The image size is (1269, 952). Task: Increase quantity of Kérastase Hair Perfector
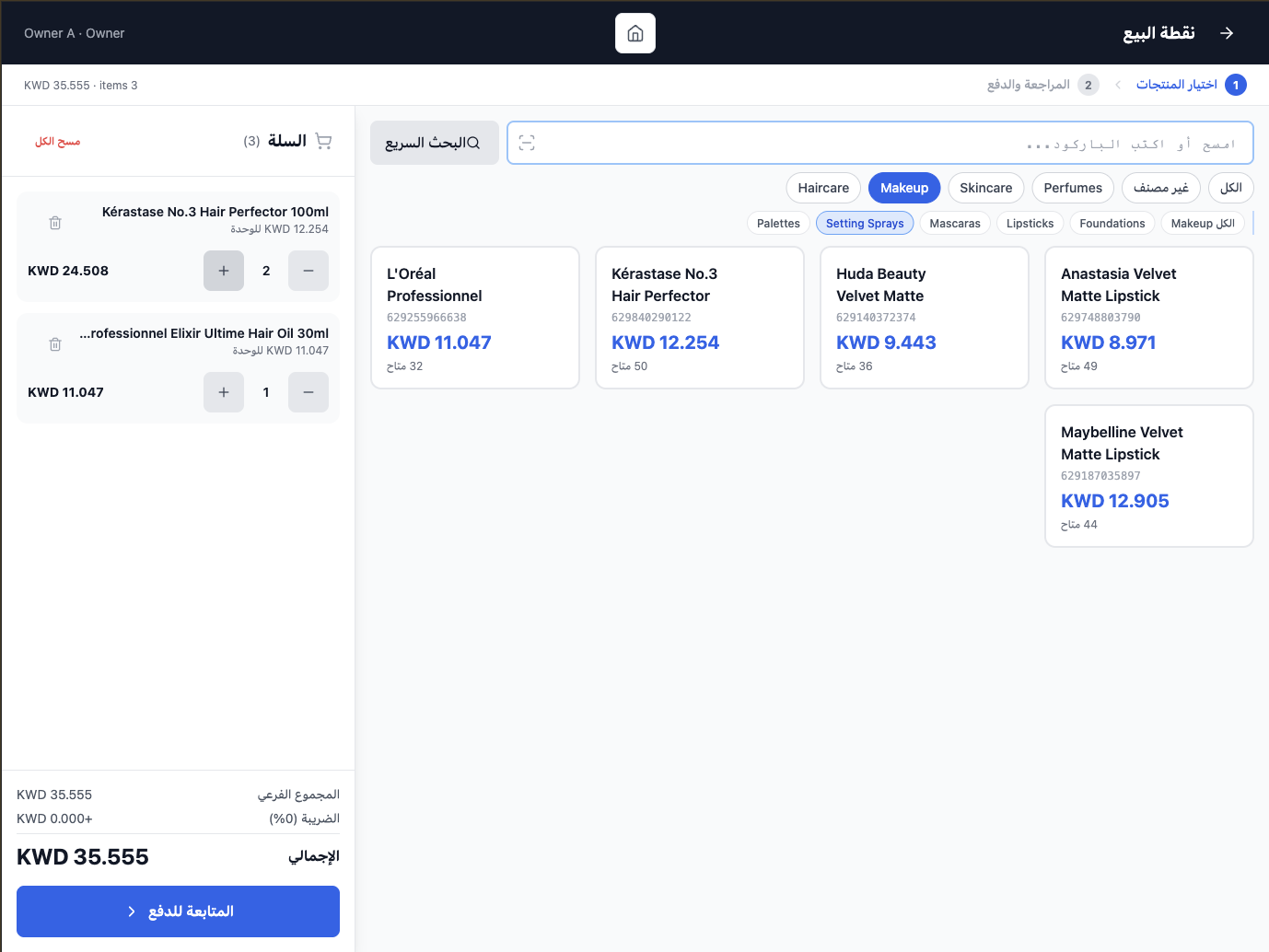224,271
